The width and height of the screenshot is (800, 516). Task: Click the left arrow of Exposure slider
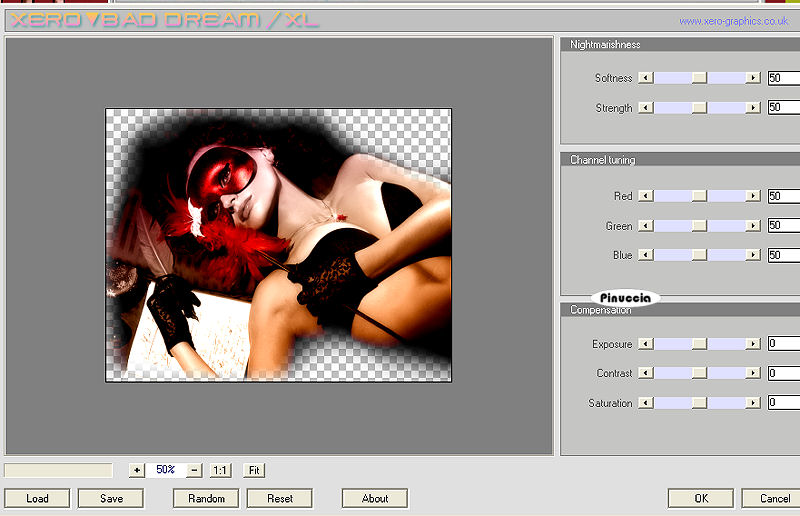tap(646, 343)
